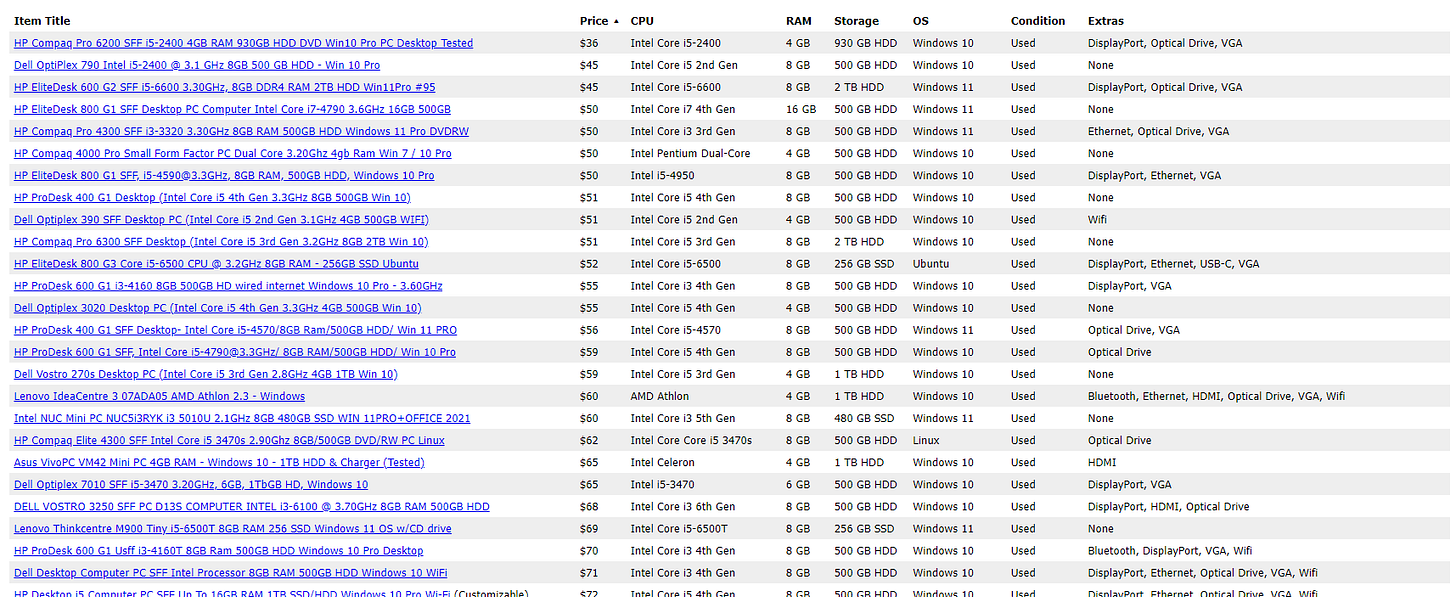
Task: Open Dell Optiplex 3020 Desktop PC listing
Action: (x=218, y=308)
